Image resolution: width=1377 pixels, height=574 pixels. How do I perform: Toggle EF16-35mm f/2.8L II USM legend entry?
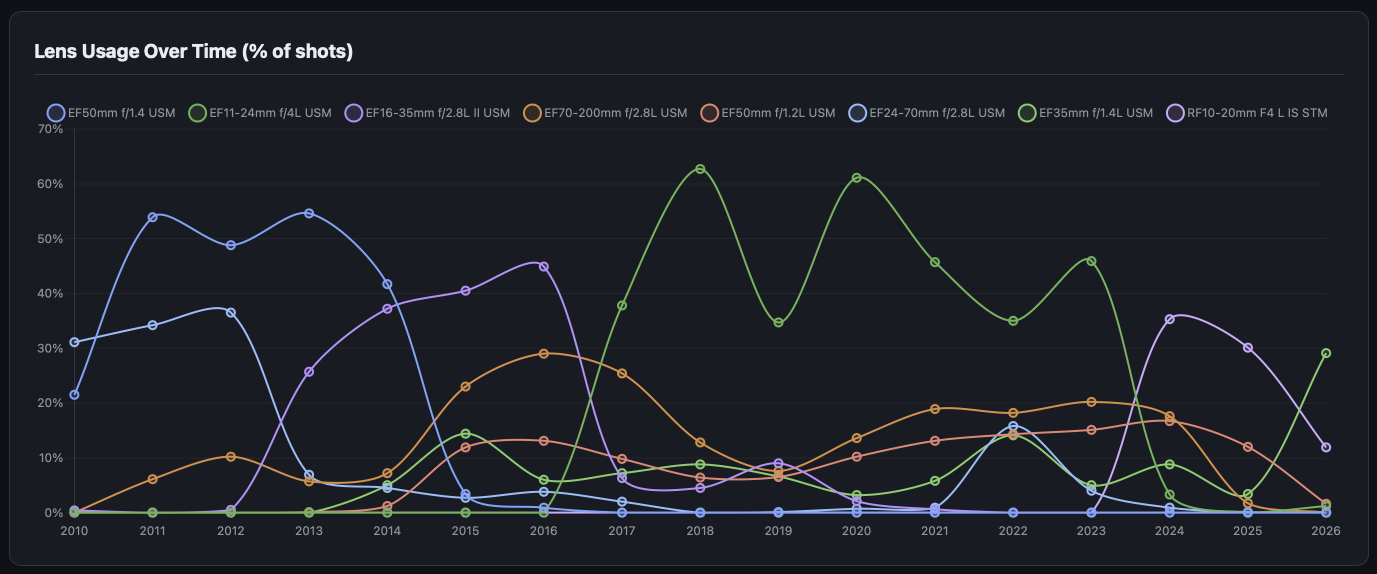point(356,113)
